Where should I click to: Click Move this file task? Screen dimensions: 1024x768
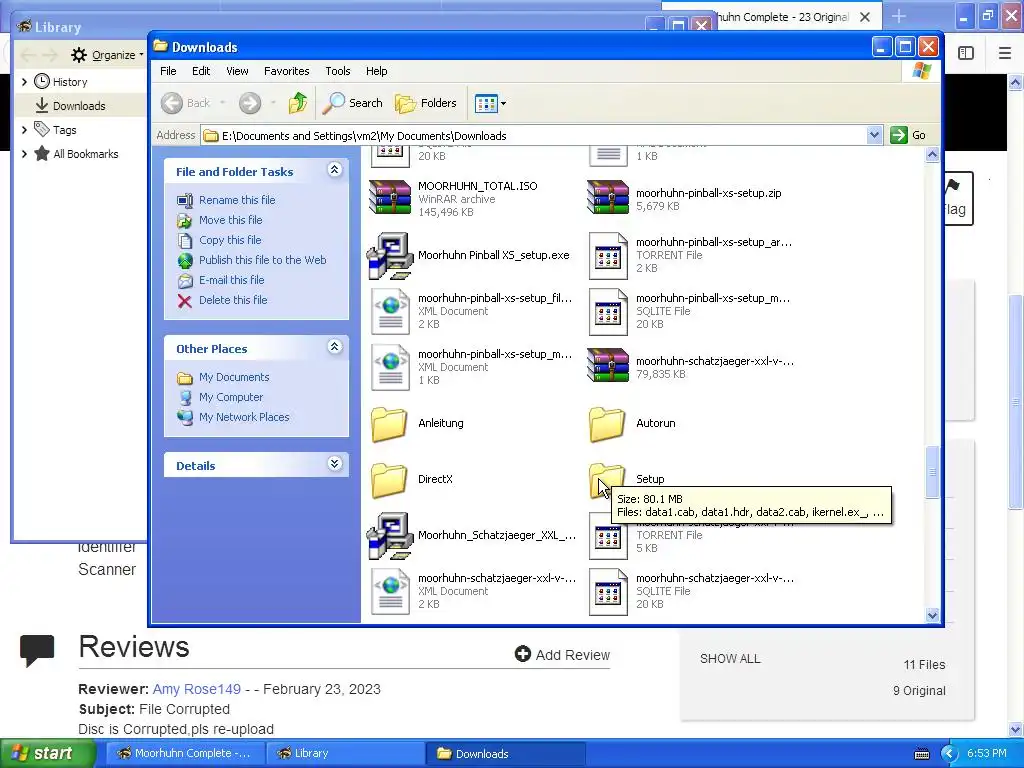(x=231, y=220)
